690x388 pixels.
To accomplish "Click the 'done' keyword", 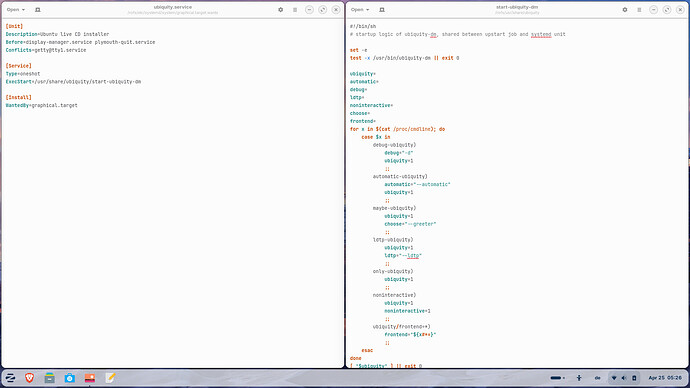I will click(x=356, y=359).
